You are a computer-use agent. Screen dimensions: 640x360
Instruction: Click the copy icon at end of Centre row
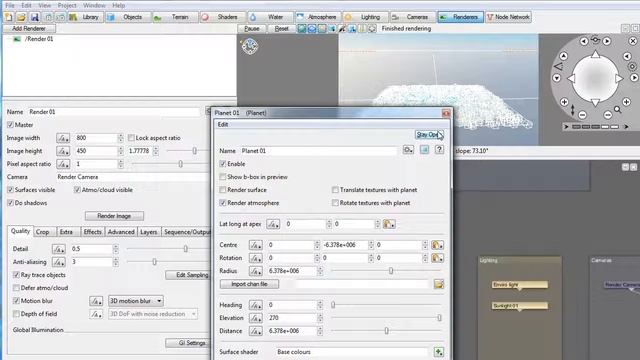coord(437,245)
